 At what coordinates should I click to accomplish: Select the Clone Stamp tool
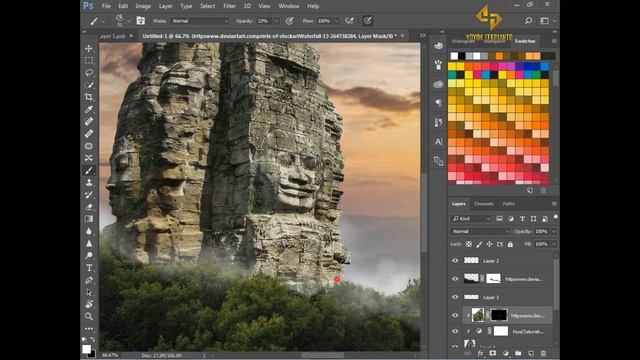coord(89,182)
